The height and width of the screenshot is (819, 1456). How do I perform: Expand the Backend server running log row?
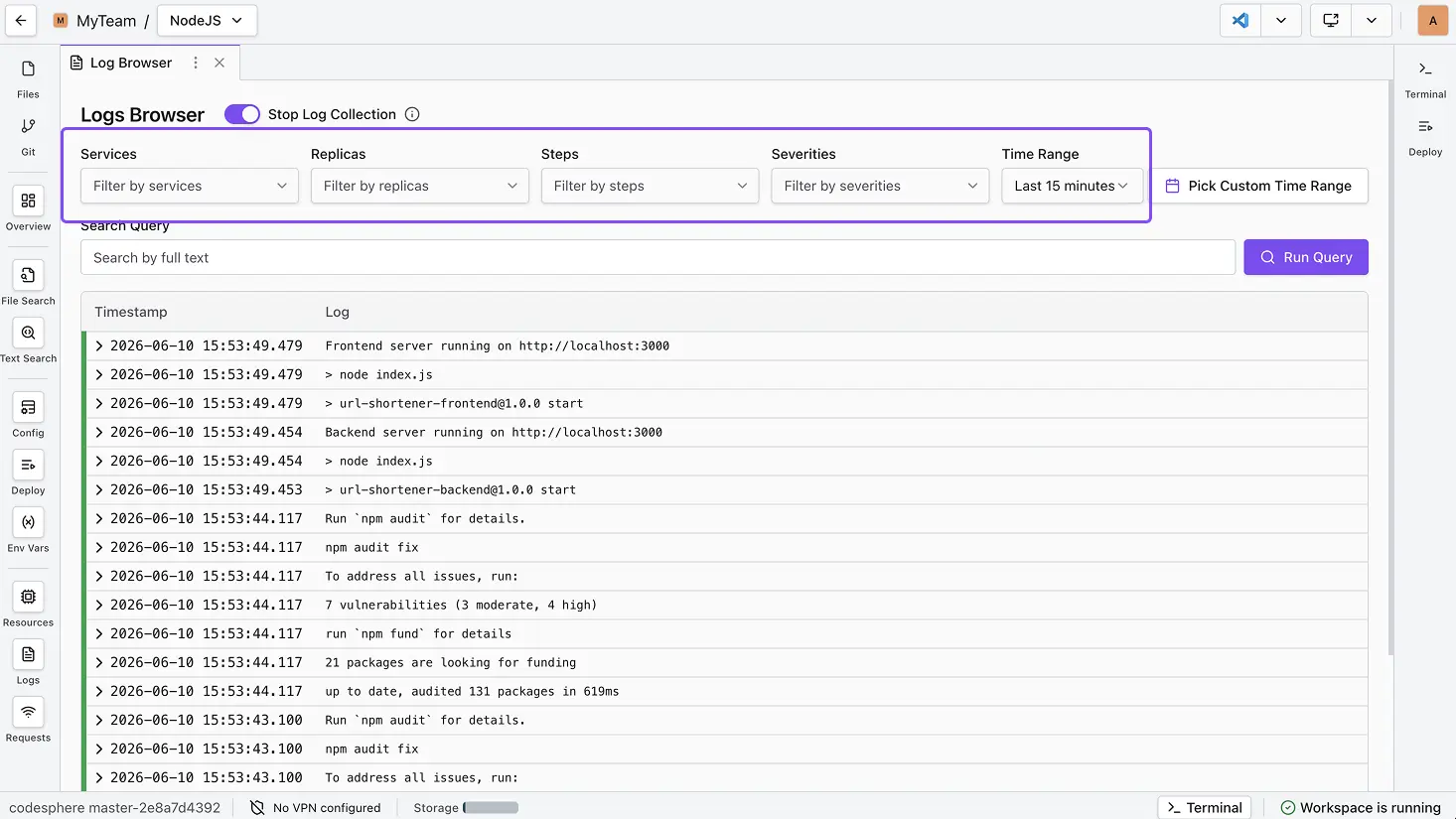(x=99, y=432)
